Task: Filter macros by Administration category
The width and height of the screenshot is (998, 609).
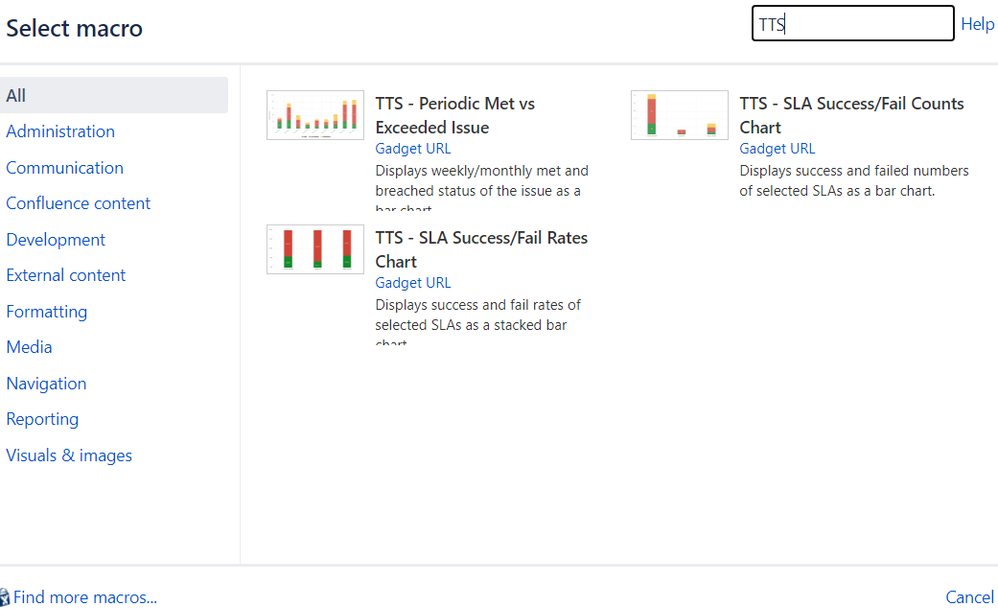Action: click(60, 132)
